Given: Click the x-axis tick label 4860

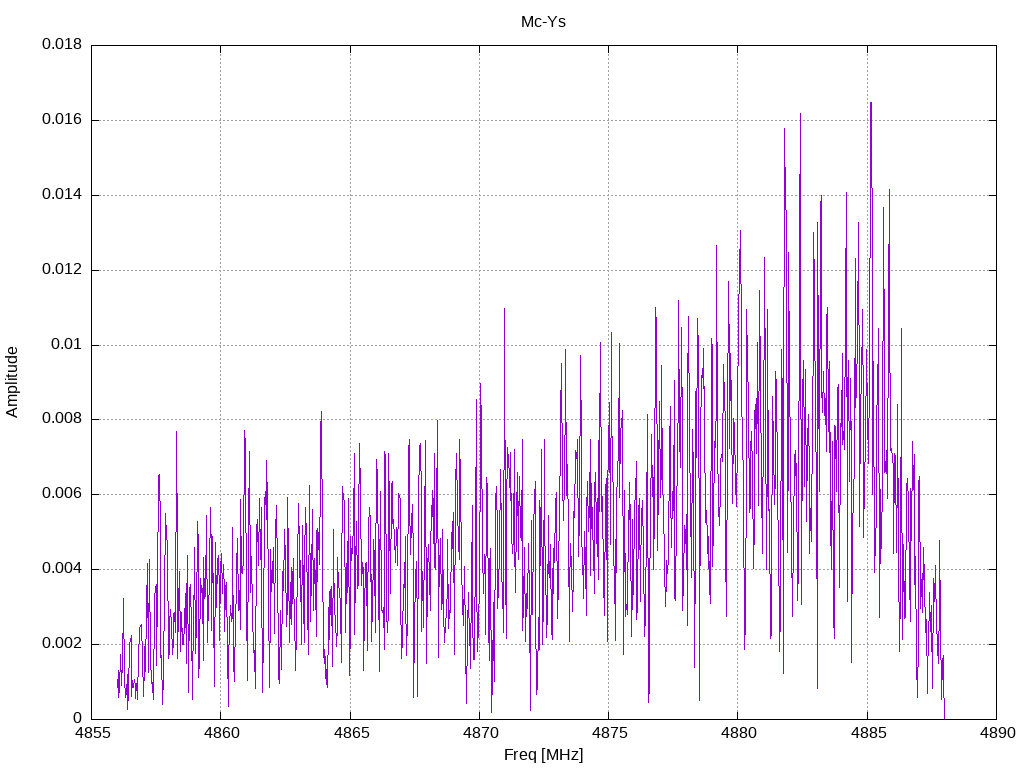Looking at the screenshot, I should tap(221, 733).
